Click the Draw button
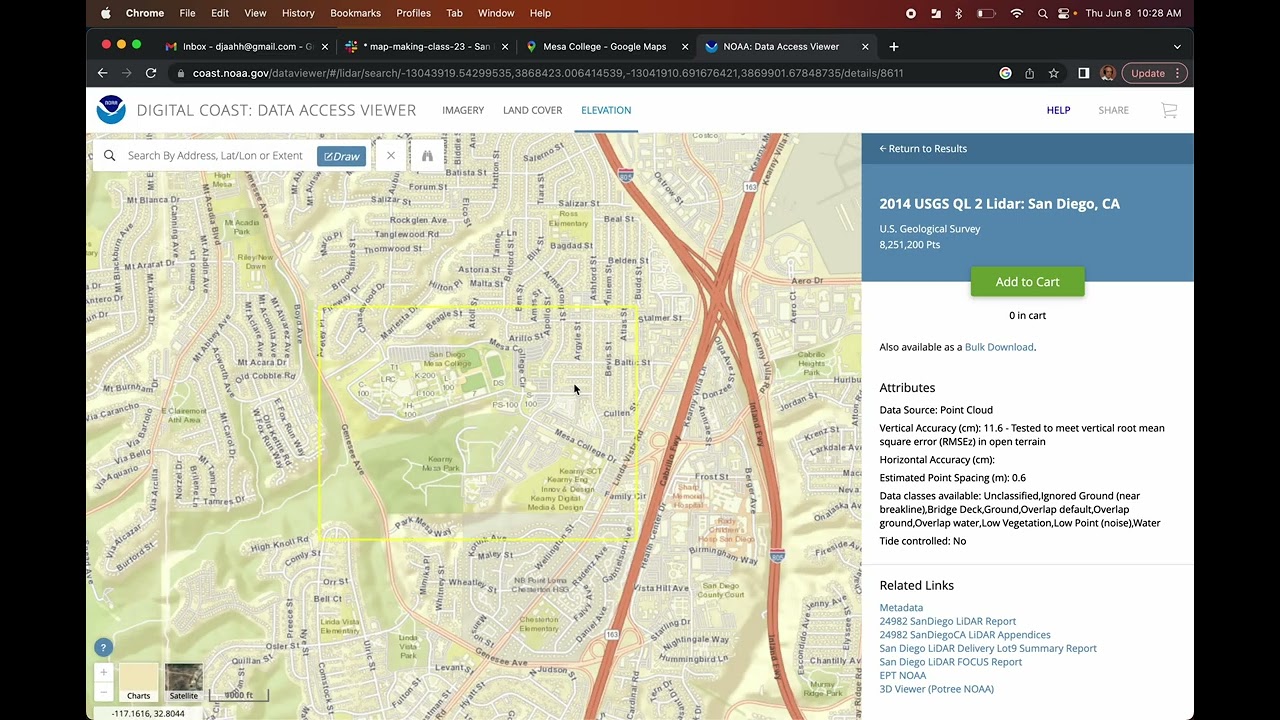The height and width of the screenshot is (720, 1280). pyautogui.click(x=342, y=156)
